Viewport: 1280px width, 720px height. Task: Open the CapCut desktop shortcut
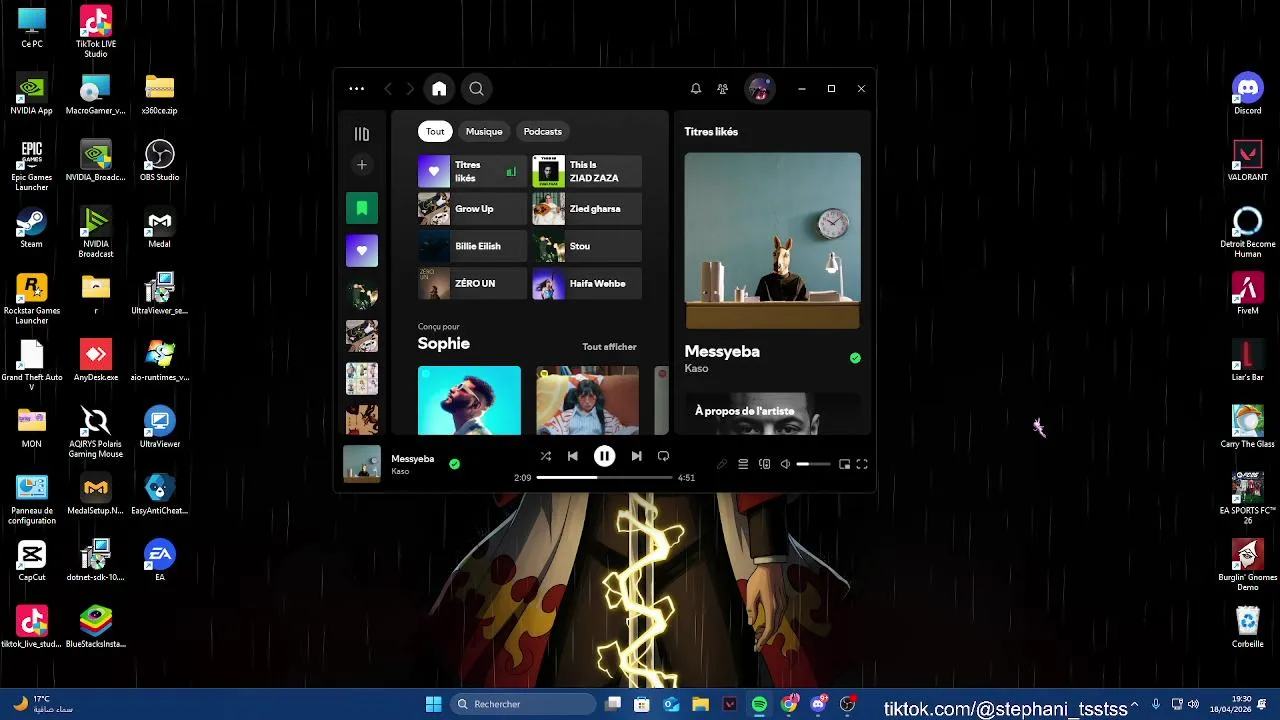[31, 561]
